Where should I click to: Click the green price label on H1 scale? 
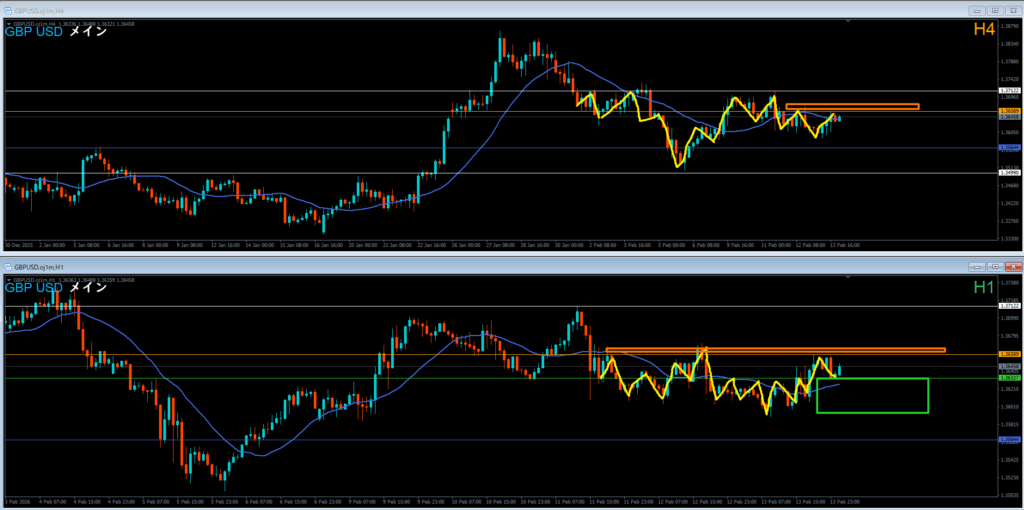click(1010, 379)
